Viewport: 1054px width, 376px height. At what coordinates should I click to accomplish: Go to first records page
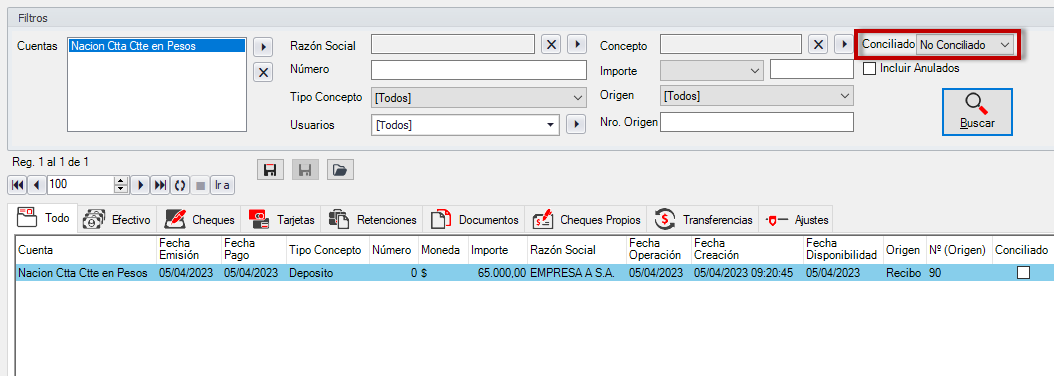18,185
